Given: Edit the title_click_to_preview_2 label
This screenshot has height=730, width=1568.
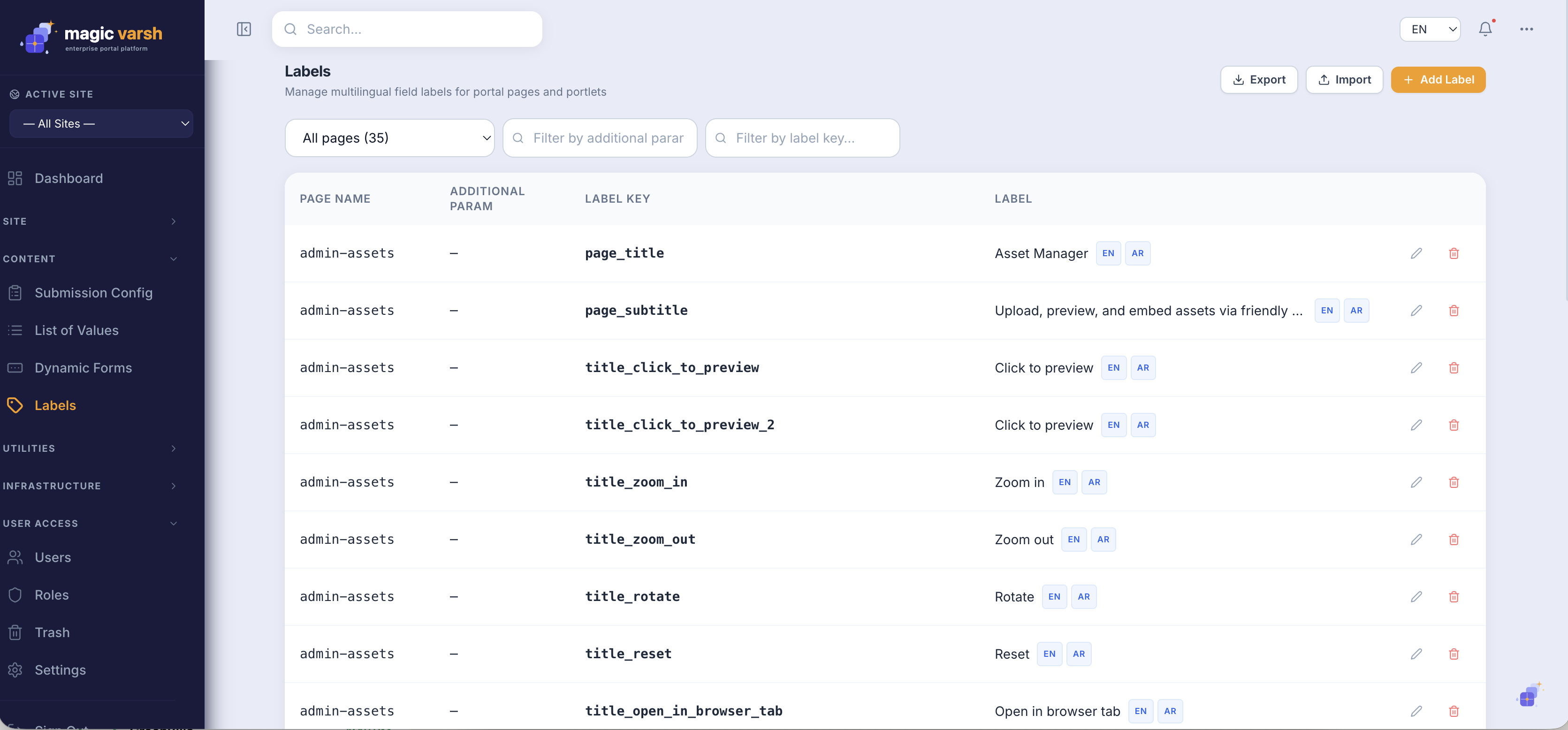Looking at the screenshot, I should (1416, 425).
